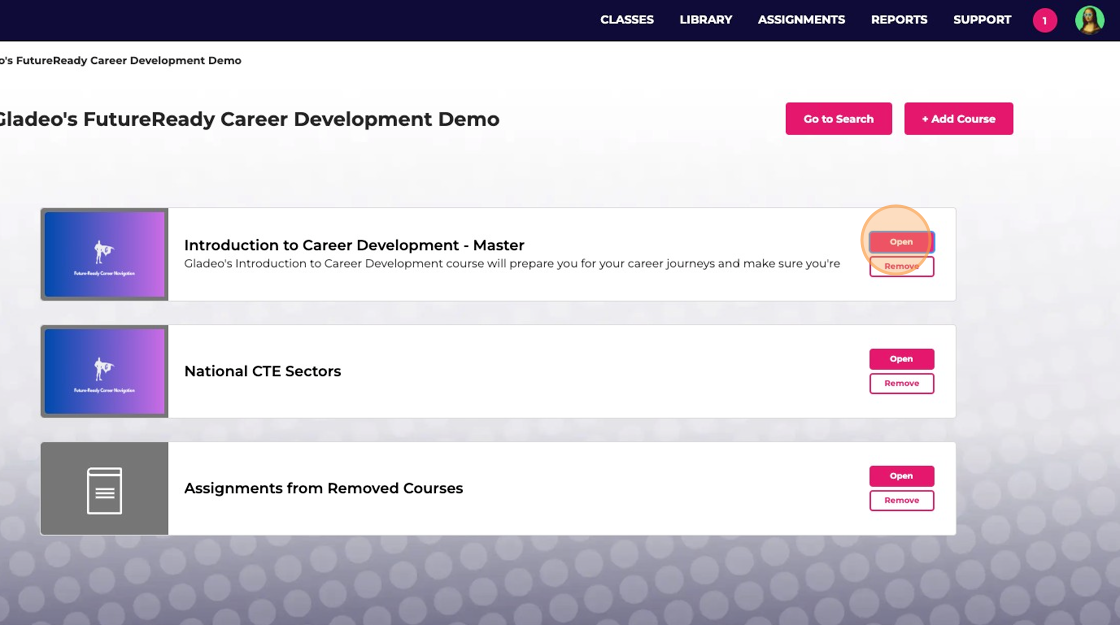This screenshot has height=625, width=1120.
Task: Select Introduction to Career Development thumbnail
Action: (x=104, y=254)
